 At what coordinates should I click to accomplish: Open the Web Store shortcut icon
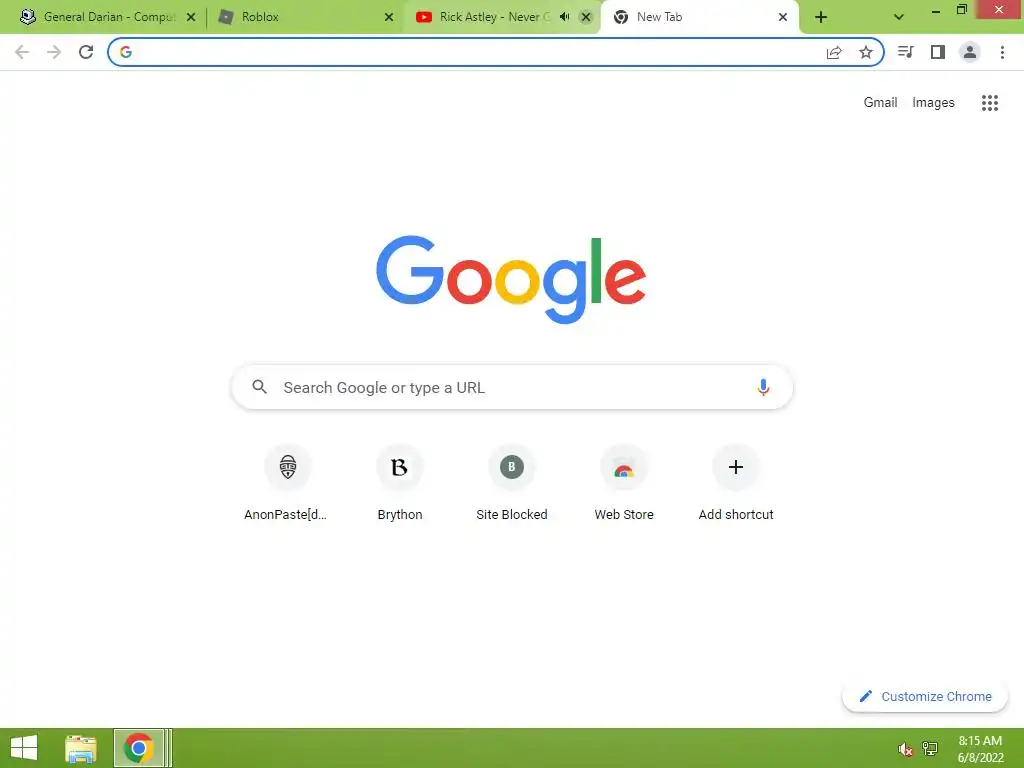tap(624, 467)
